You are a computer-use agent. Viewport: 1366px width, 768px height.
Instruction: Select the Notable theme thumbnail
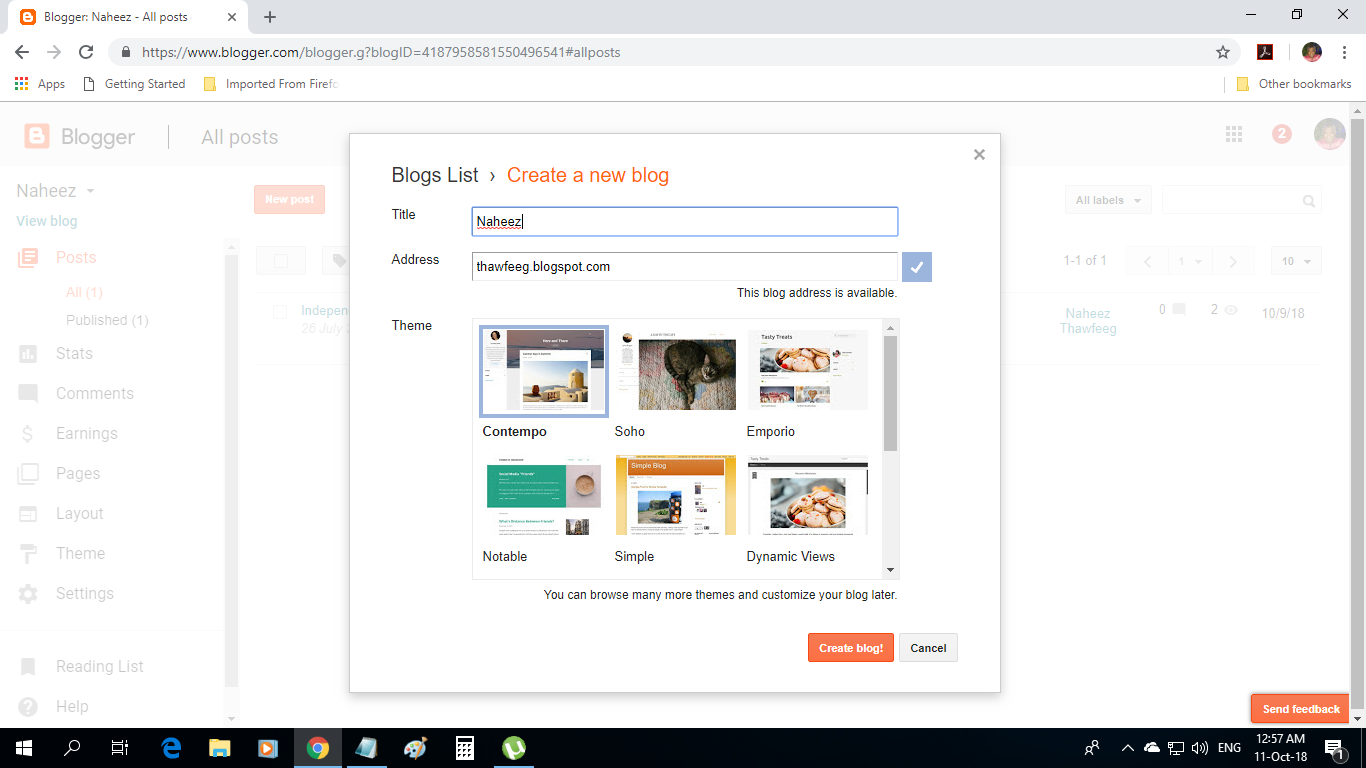(543, 496)
